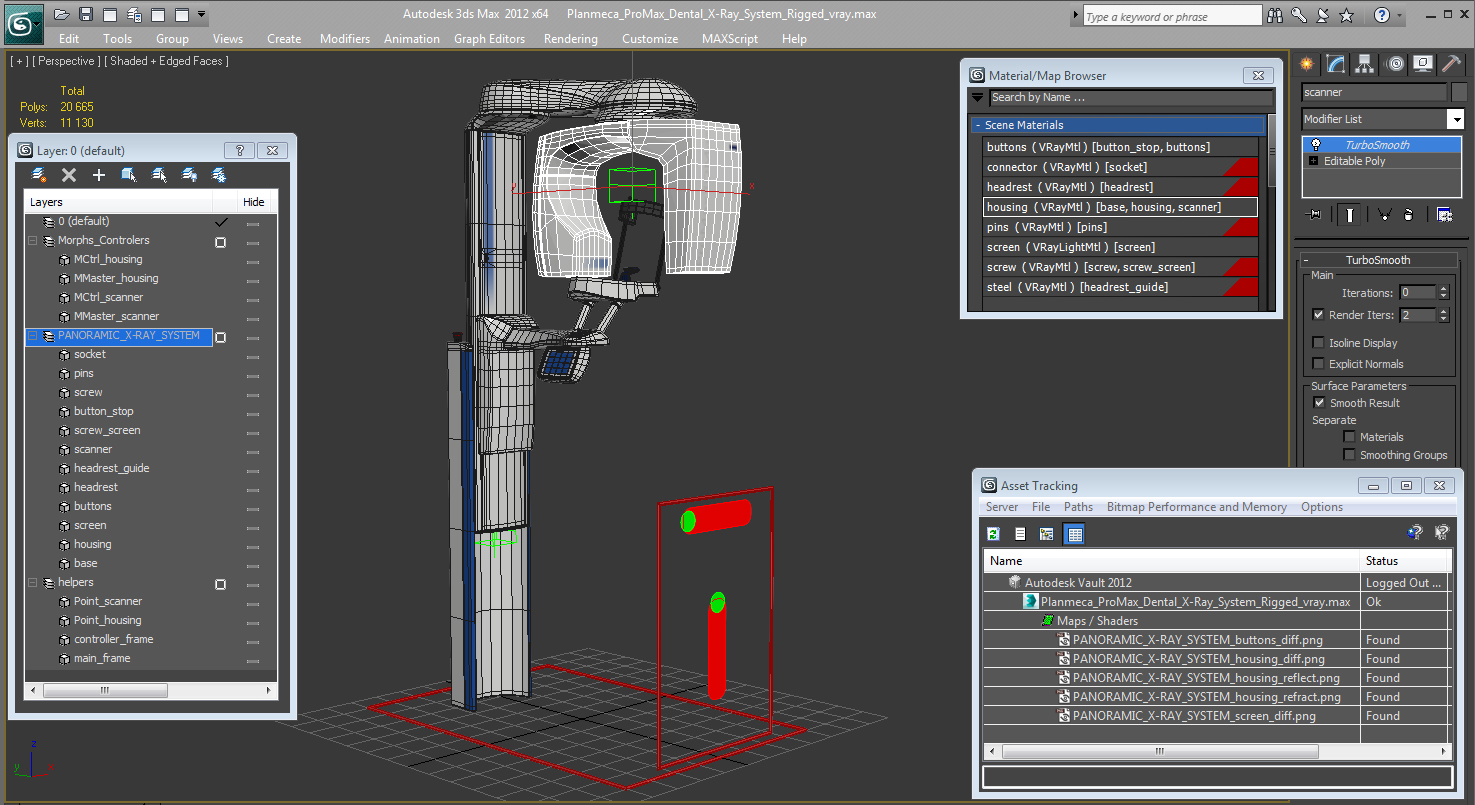This screenshot has width=1475, height=805.
Task: Enable Separate by Materials checkbox
Action: (1349, 437)
